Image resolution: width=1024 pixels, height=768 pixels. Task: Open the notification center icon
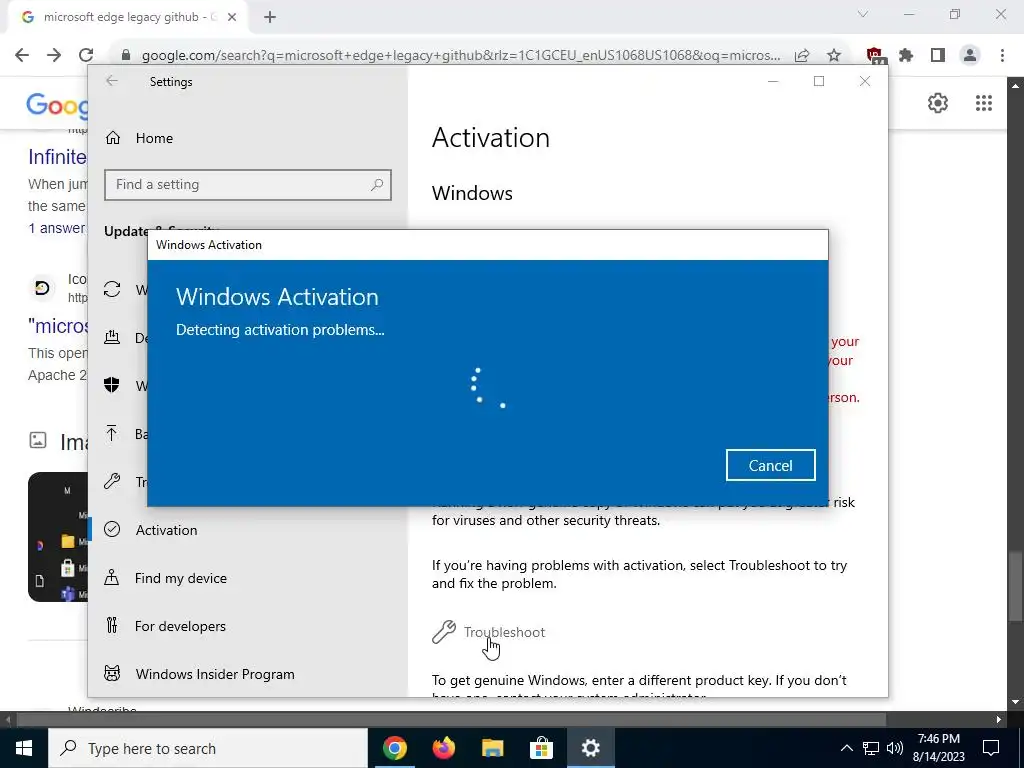991,748
